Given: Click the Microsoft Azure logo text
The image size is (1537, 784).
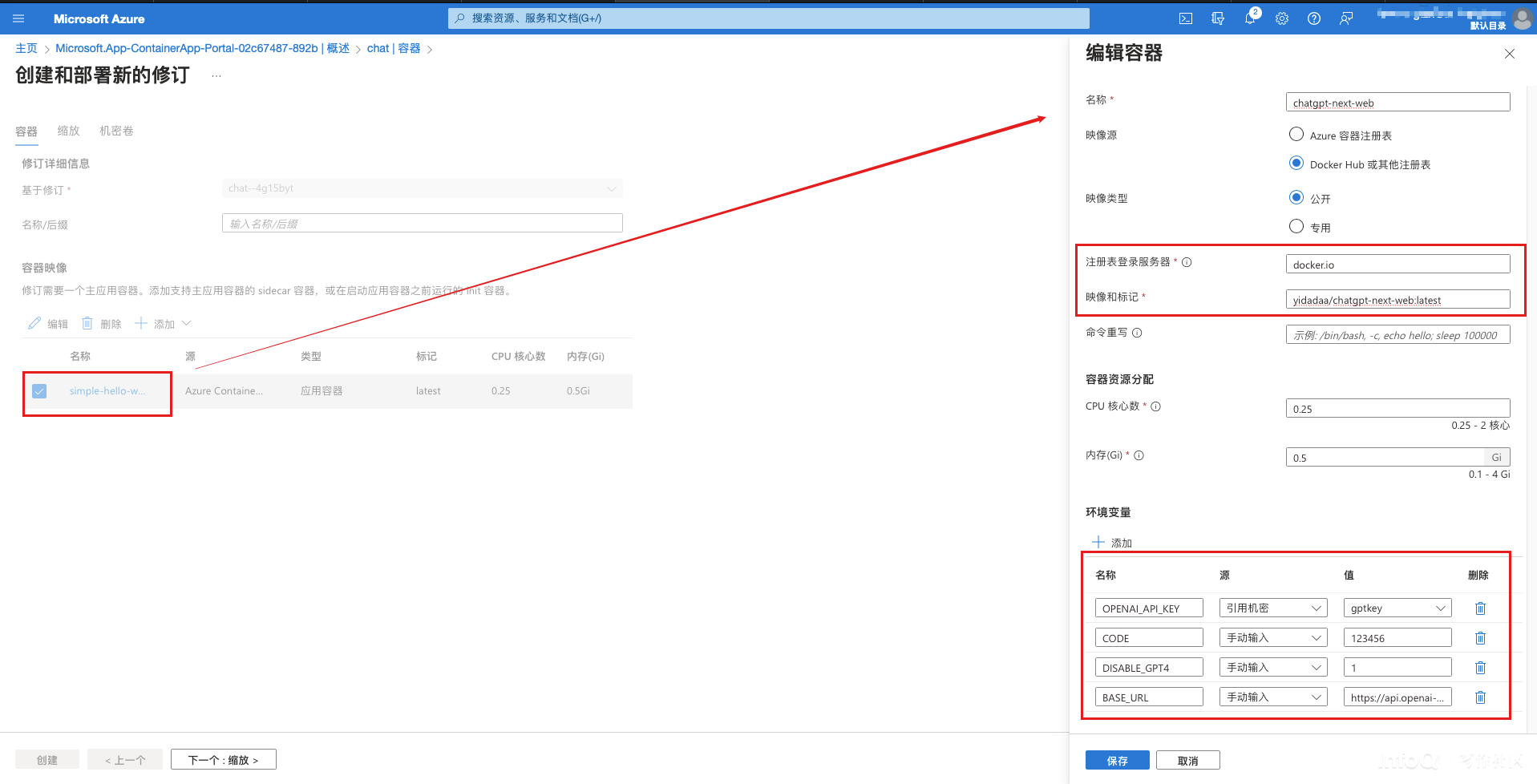Looking at the screenshot, I should [99, 18].
